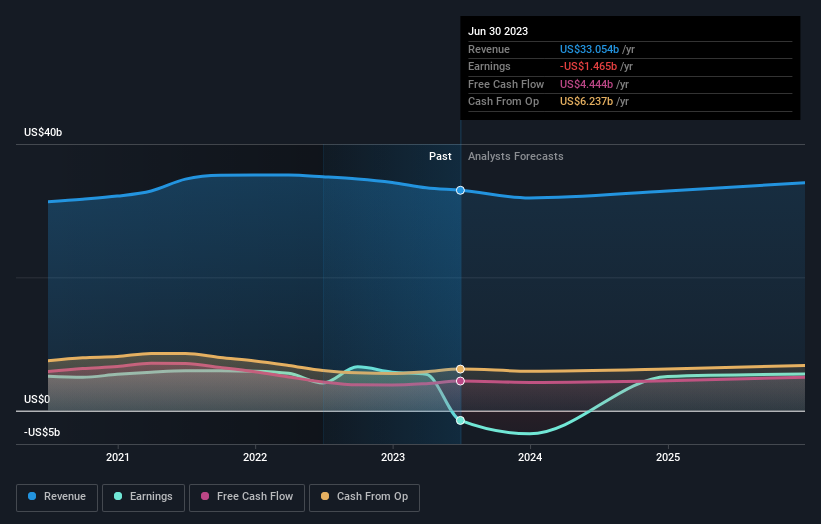Click the Cash From Op label in tooltip
Screen dimensions: 821x524
point(503,102)
